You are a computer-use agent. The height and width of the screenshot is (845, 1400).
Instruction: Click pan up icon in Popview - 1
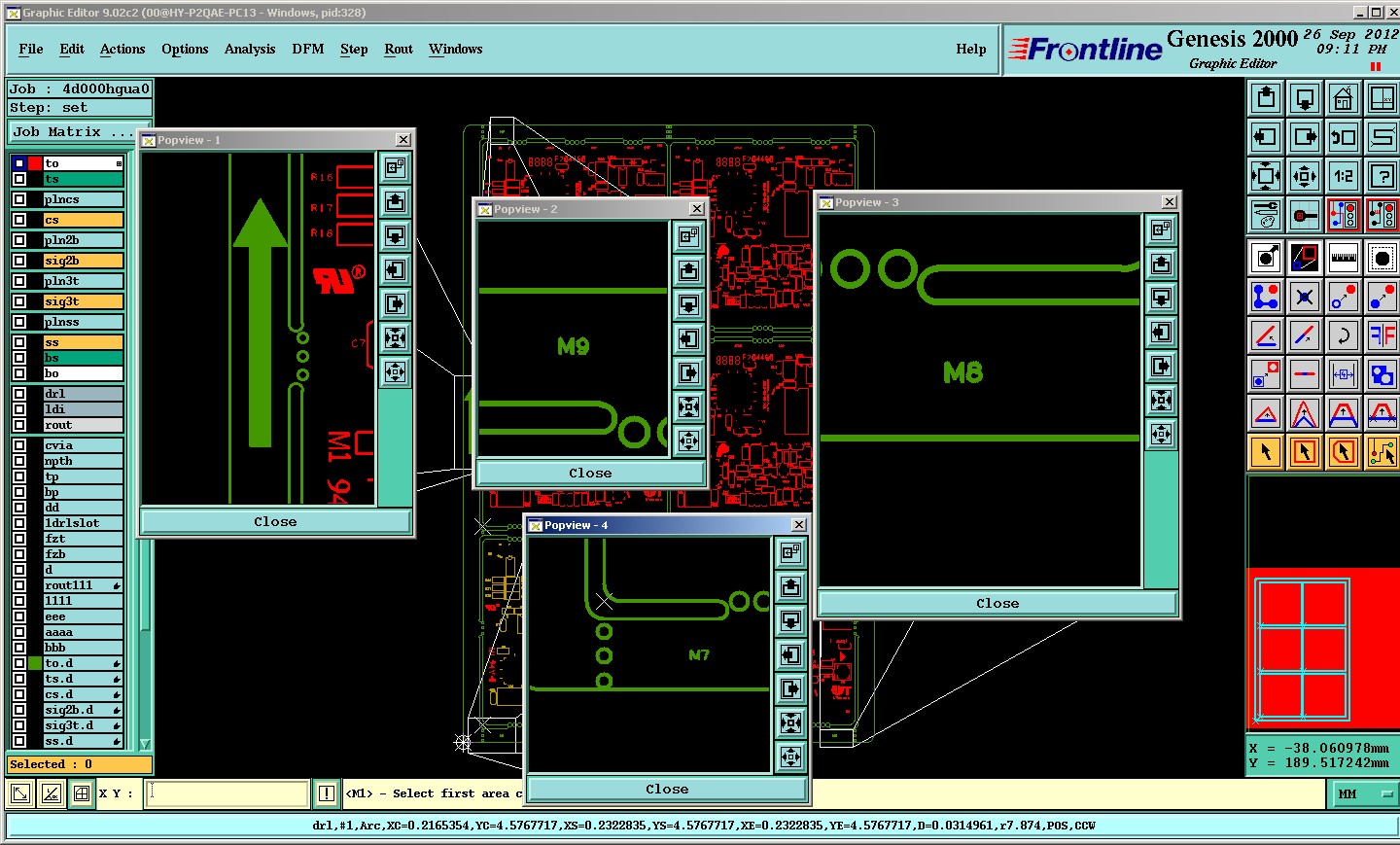tap(395, 202)
